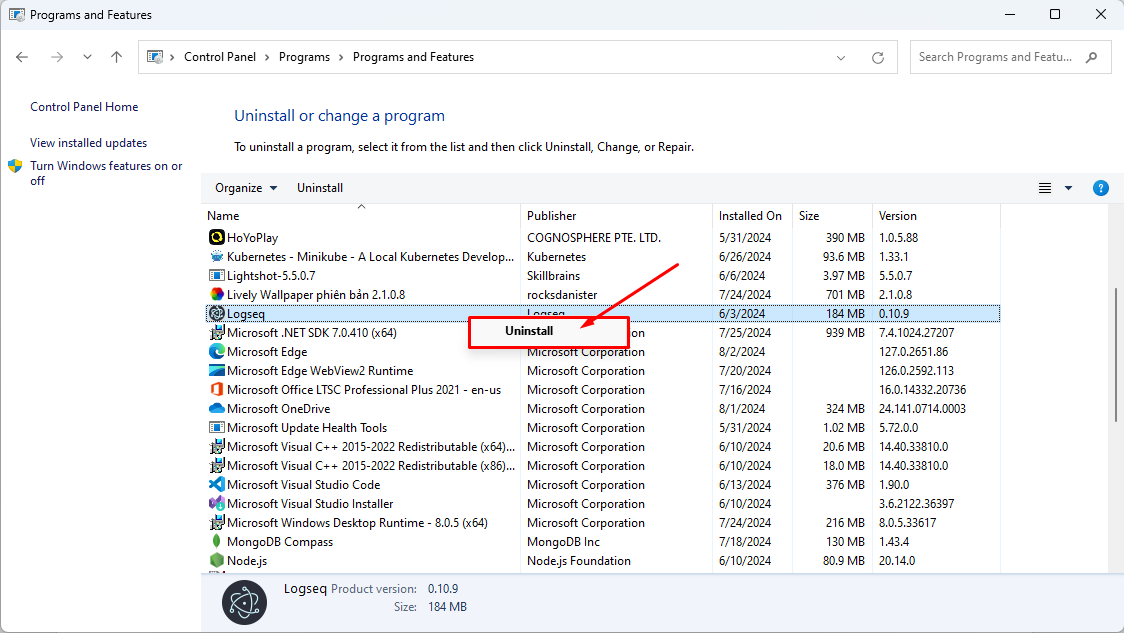1124x633 pixels.
Task: Click the search magnifier icon
Action: click(1092, 57)
